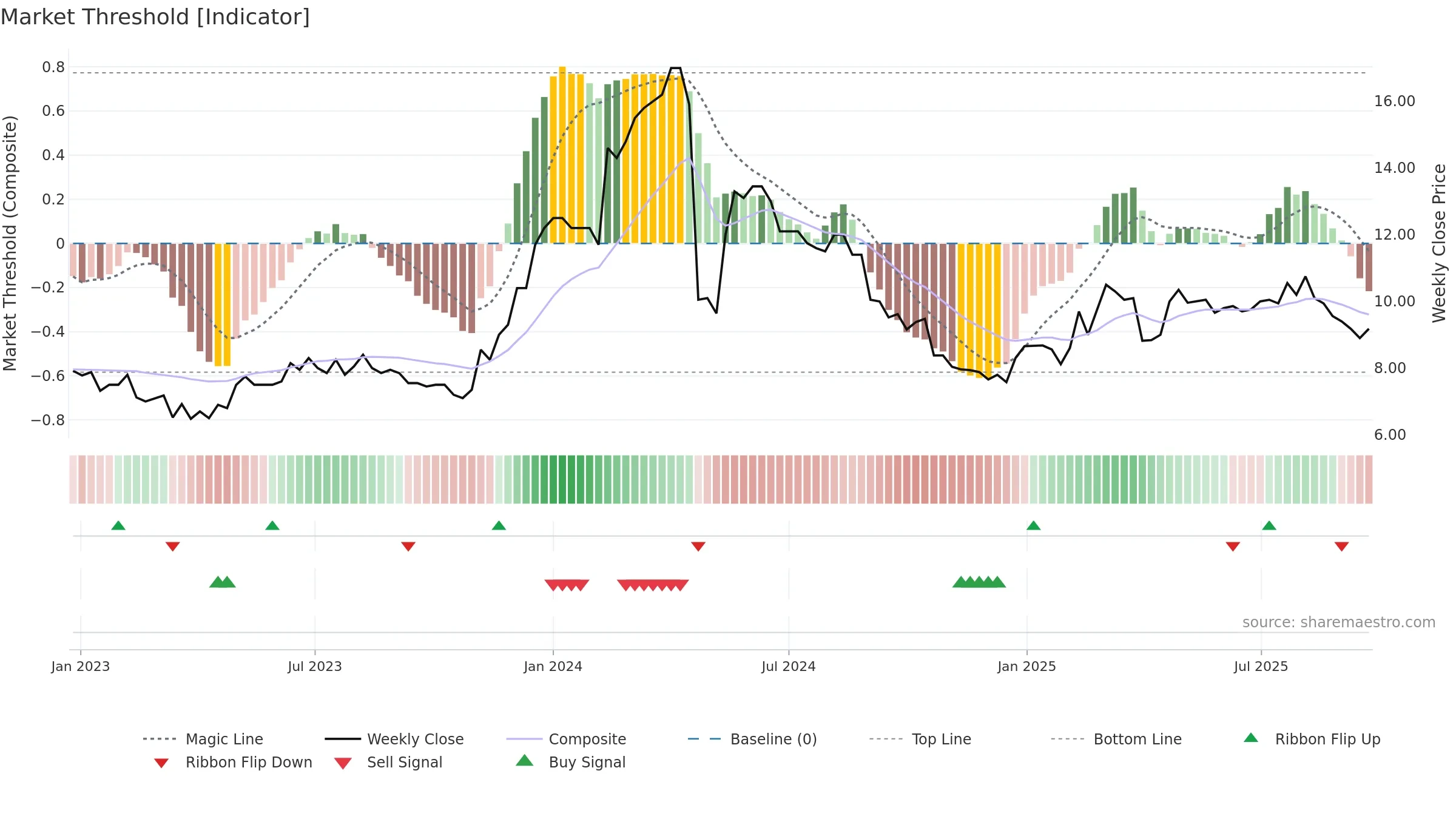
Task: Click the 0.4 composite axis tick
Action: tap(53, 155)
